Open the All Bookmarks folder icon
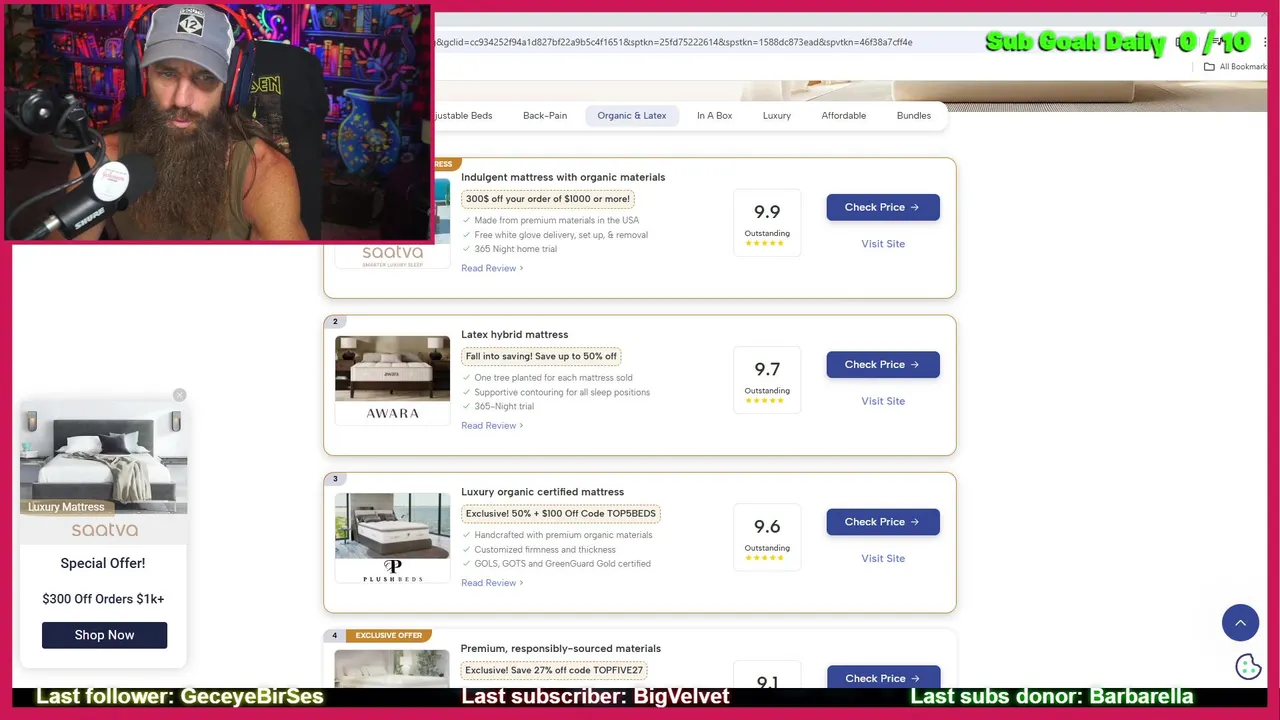 pos(1209,67)
